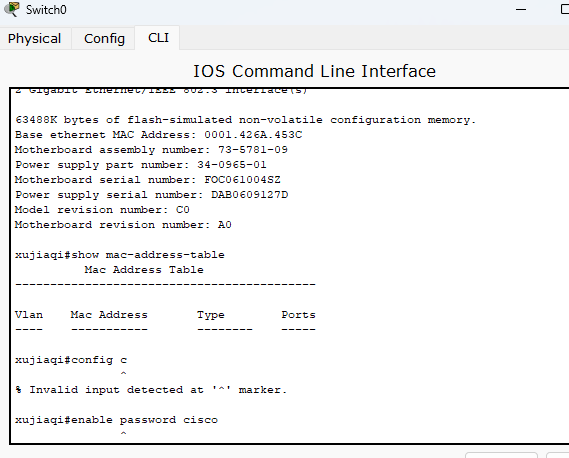Click the Motherboard assembly number line
Image resolution: width=569 pixels, height=458 pixels.
click(151, 150)
